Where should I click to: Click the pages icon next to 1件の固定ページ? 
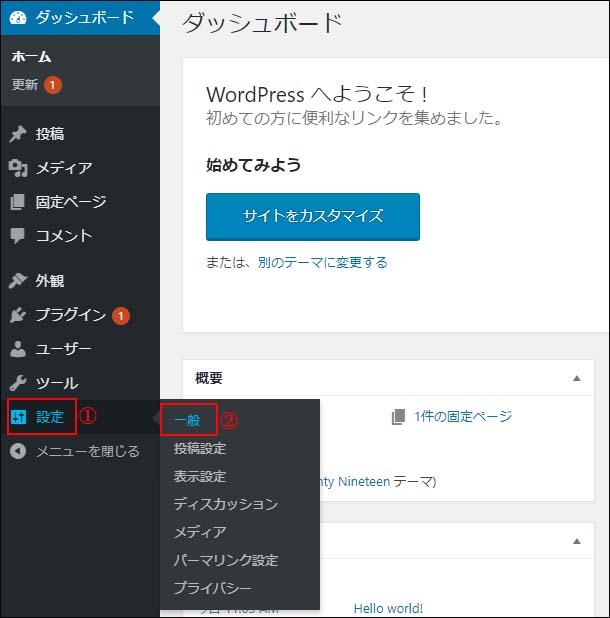(x=398, y=417)
